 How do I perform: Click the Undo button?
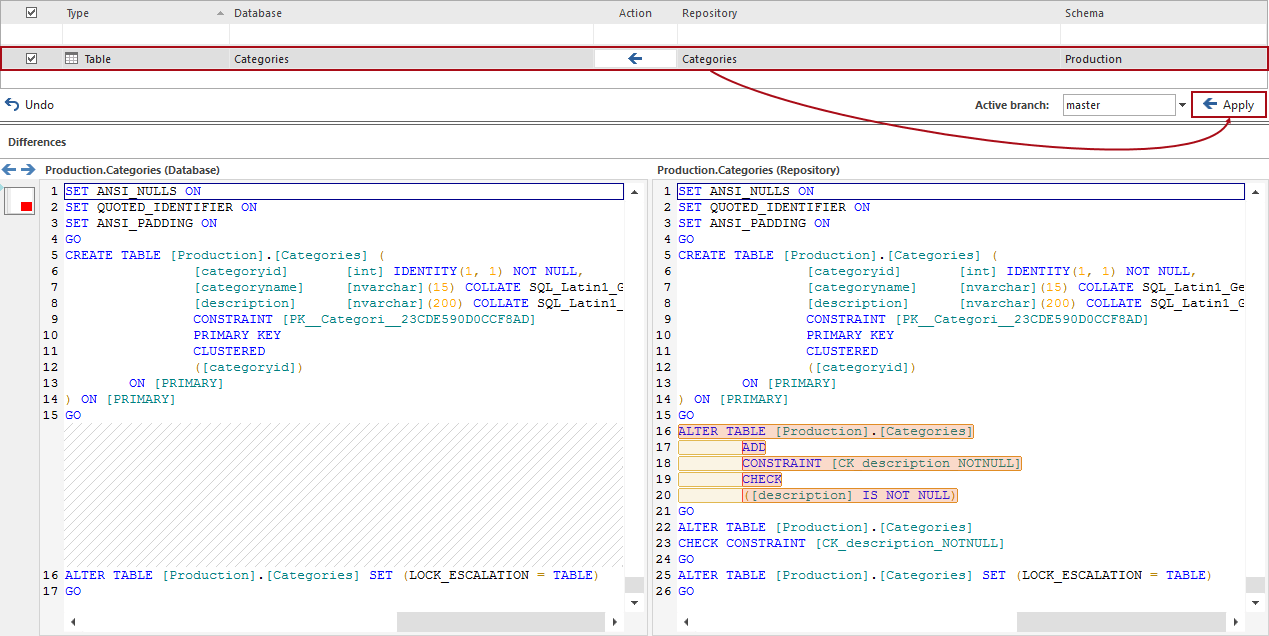(x=30, y=104)
